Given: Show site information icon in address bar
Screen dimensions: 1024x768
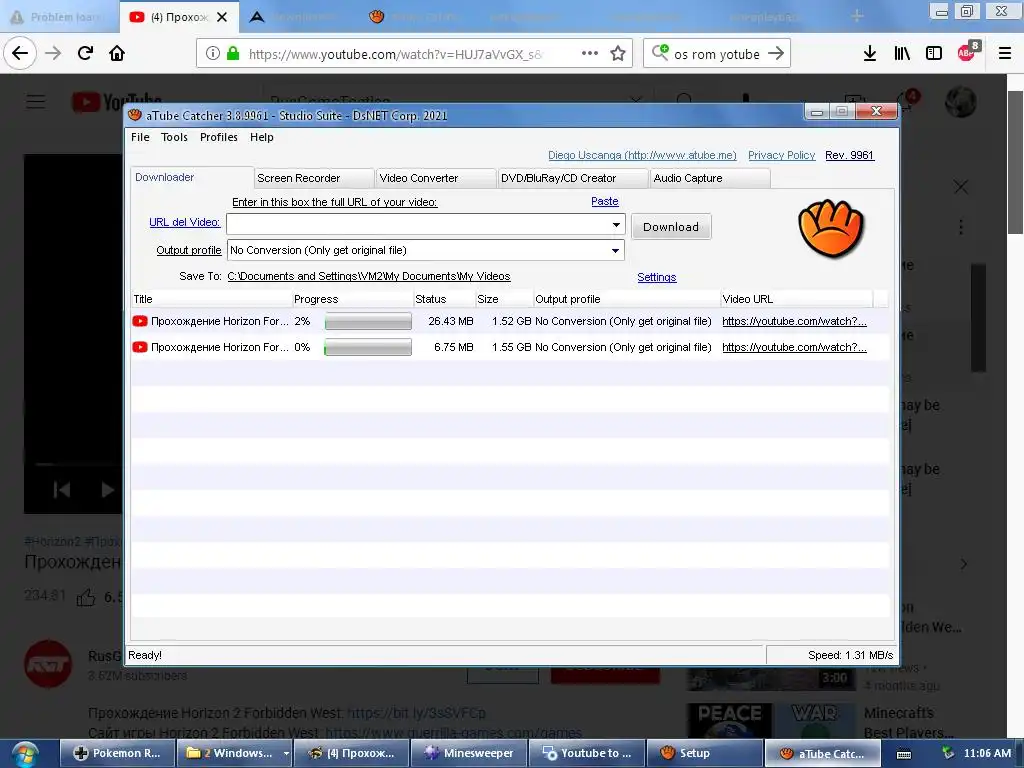Looking at the screenshot, I should pos(212,53).
